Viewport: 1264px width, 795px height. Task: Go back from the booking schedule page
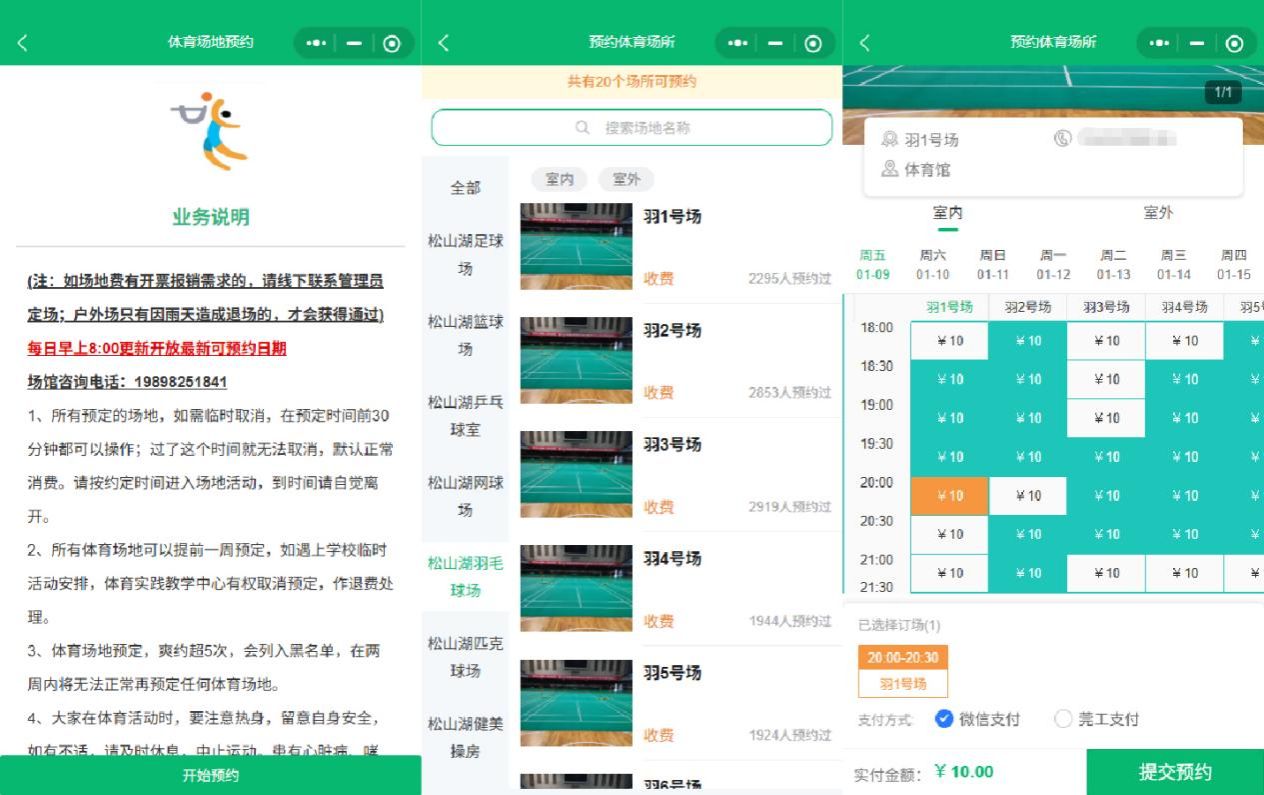click(x=865, y=43)
